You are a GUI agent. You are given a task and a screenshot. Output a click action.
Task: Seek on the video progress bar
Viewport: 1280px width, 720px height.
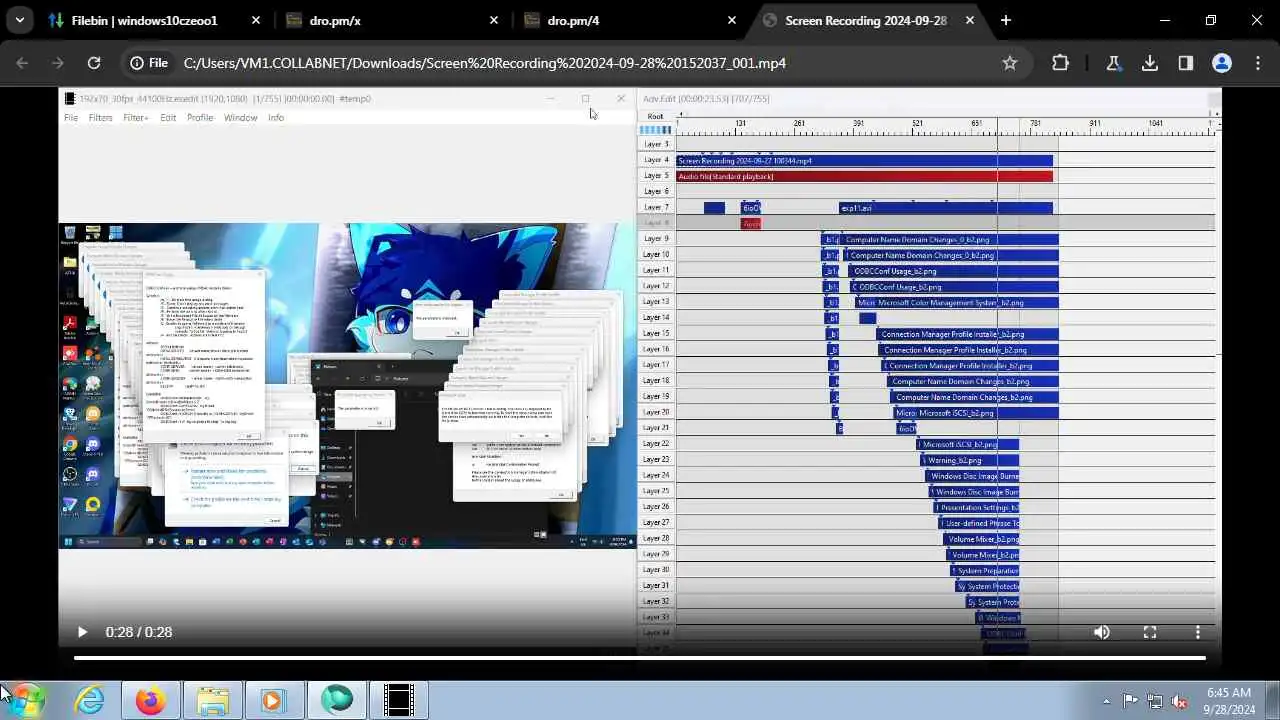tap(640, 658)
